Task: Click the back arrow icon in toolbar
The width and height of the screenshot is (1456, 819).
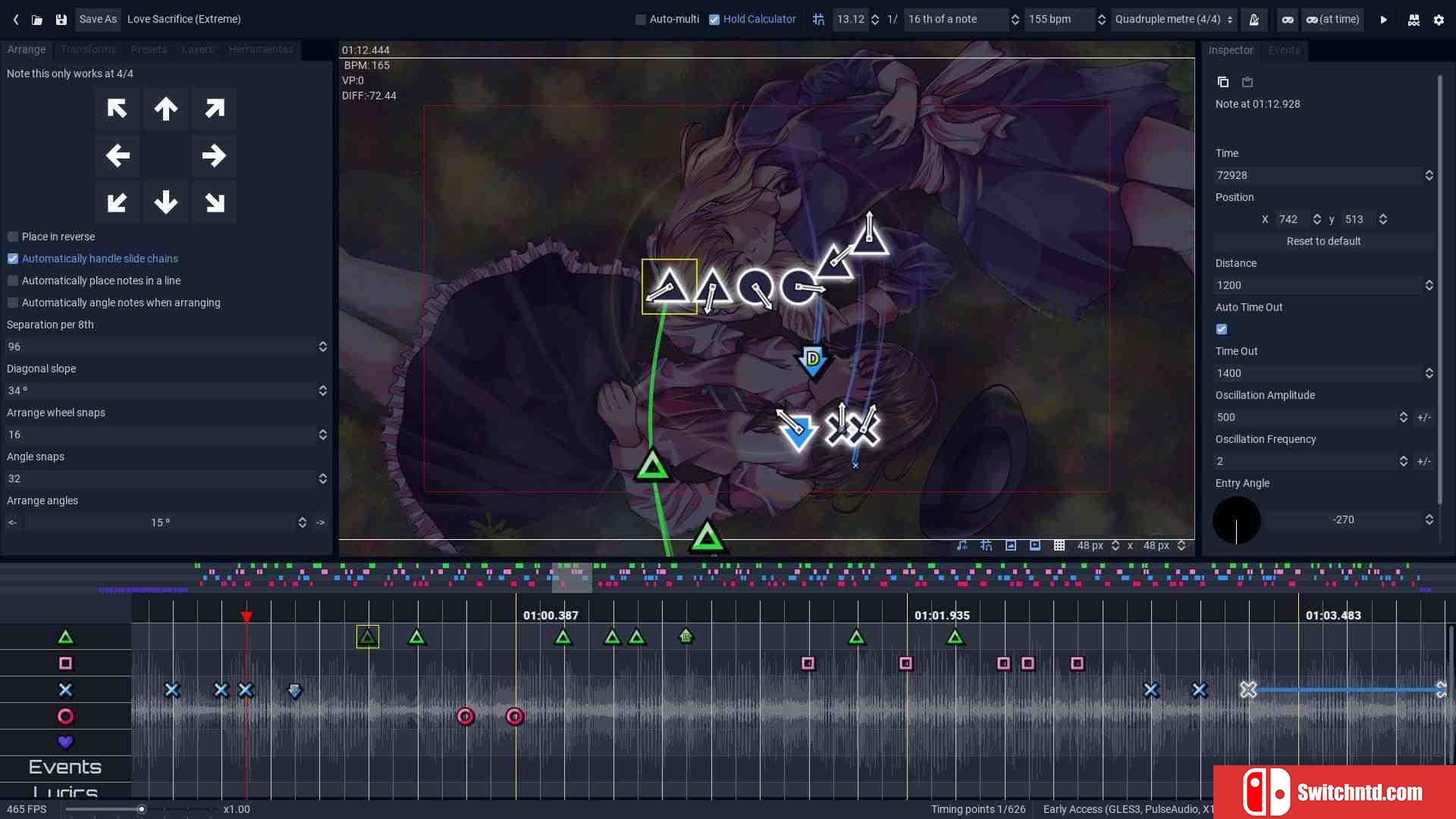Action: coord(16,20)
